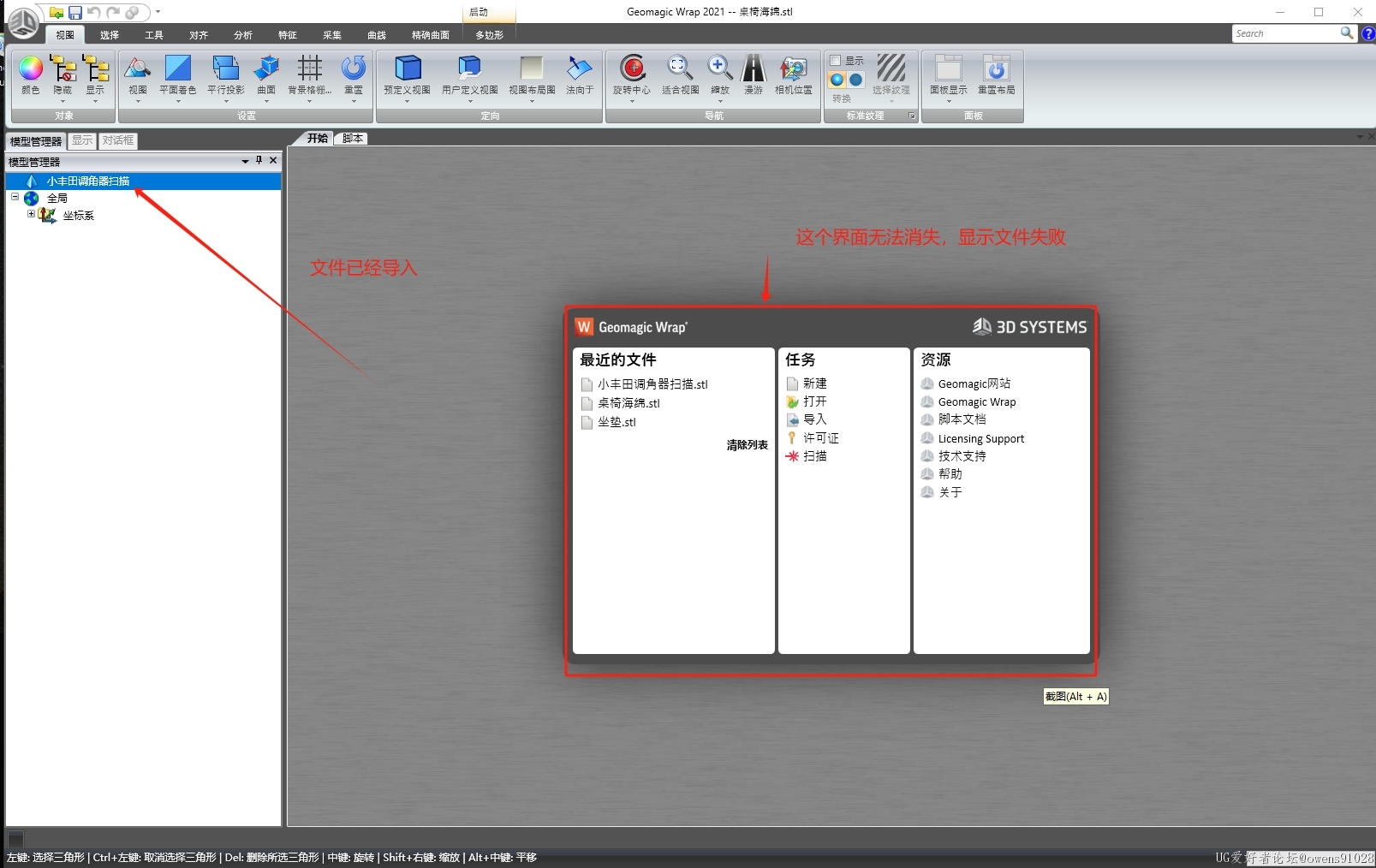Switch to the 分析 ribbon tab
The image size is (1376, 868).
(x=243, y=35)
